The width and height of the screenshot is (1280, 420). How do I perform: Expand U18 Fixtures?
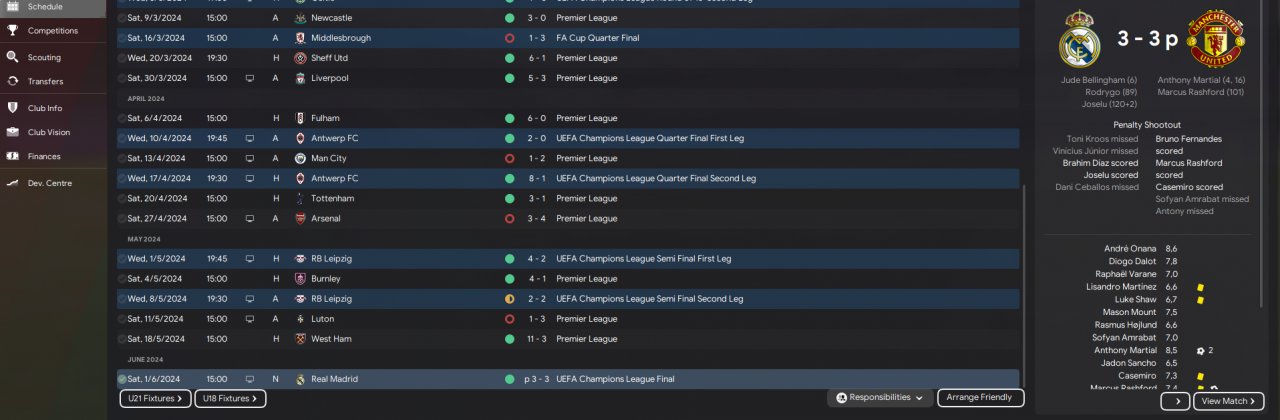pyautogui.click(x=229, y=399)
